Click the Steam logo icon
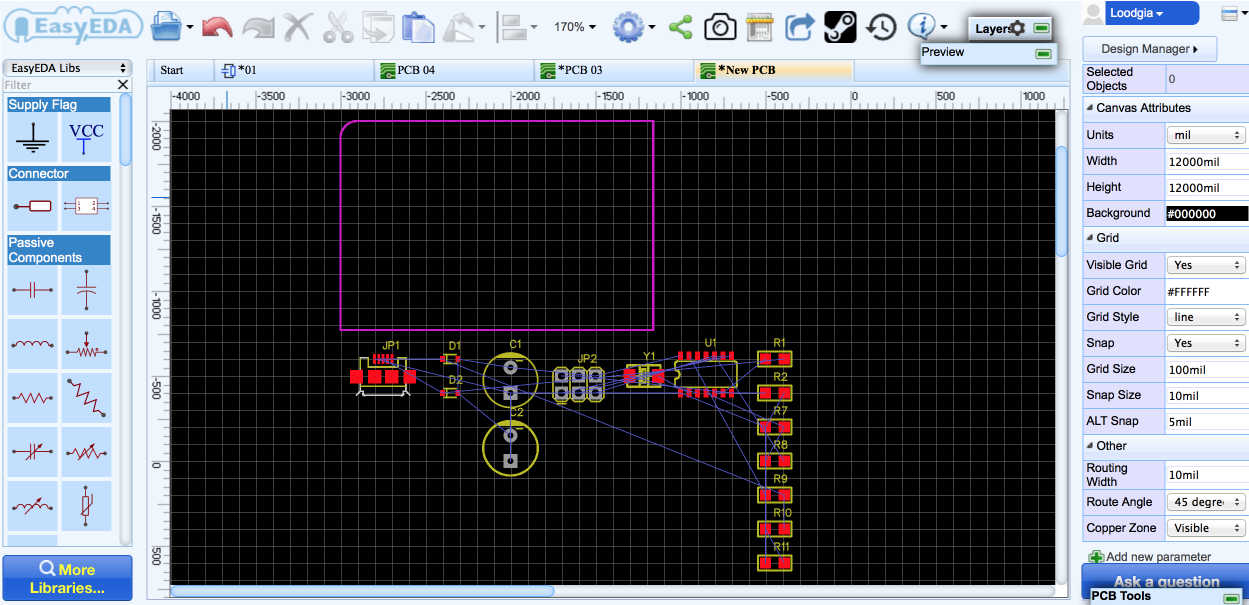Screen dimensions: 1249x605 point(840,27)
